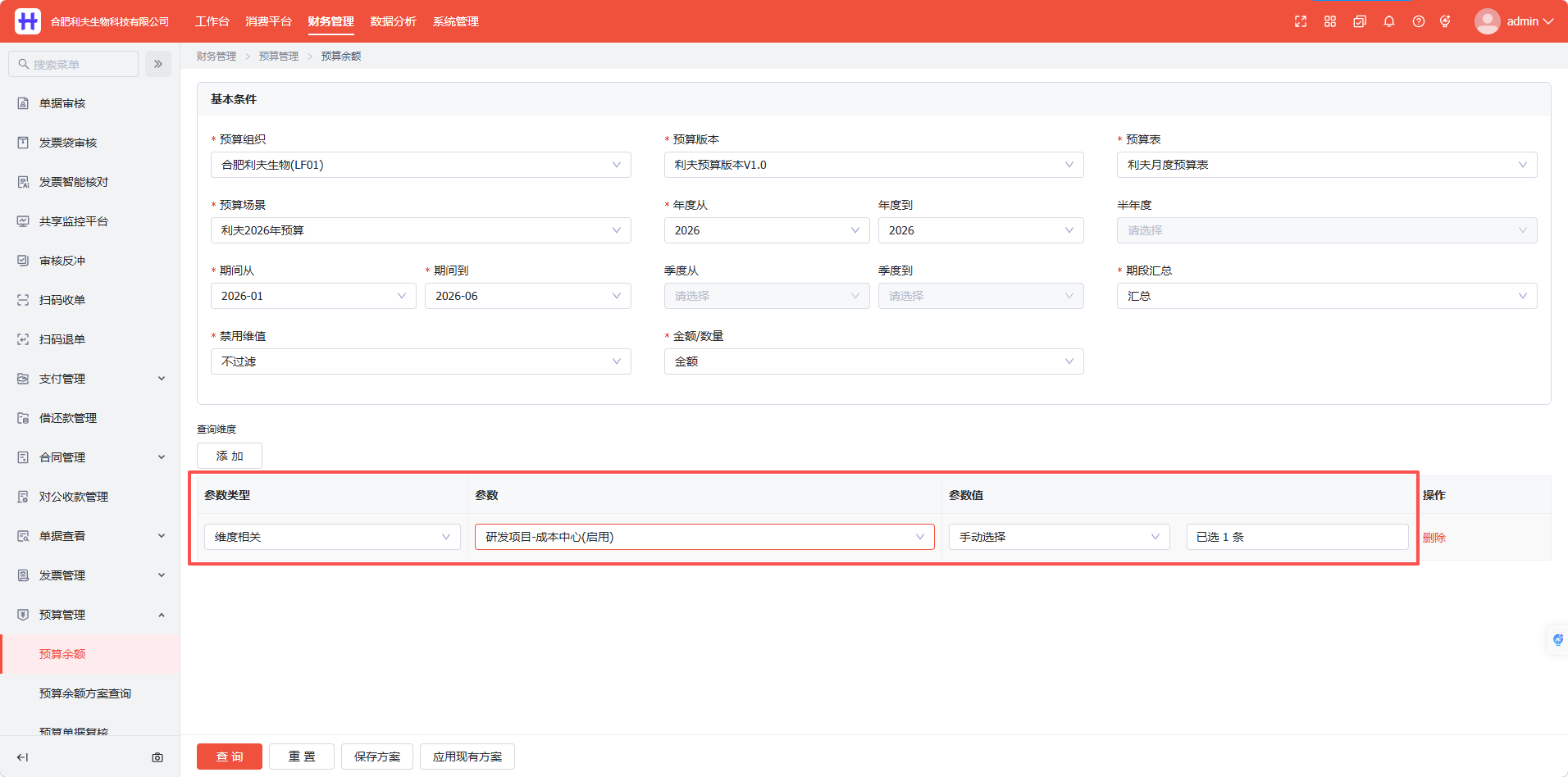Open the notification bell icon
The image size is (1568, 777).
click(x=1389, y=21)
